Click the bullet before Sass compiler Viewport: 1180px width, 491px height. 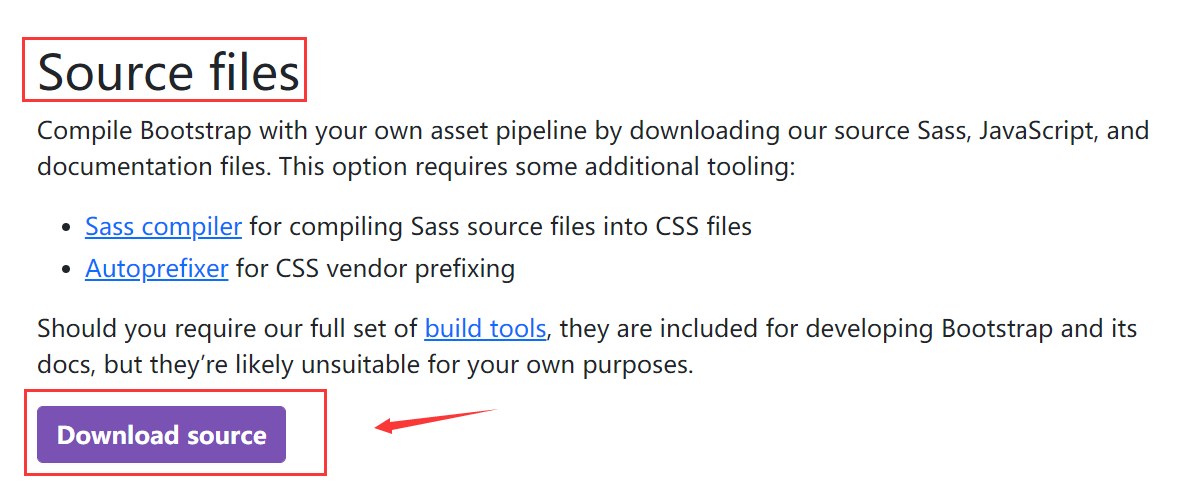[x=65, y=229]
